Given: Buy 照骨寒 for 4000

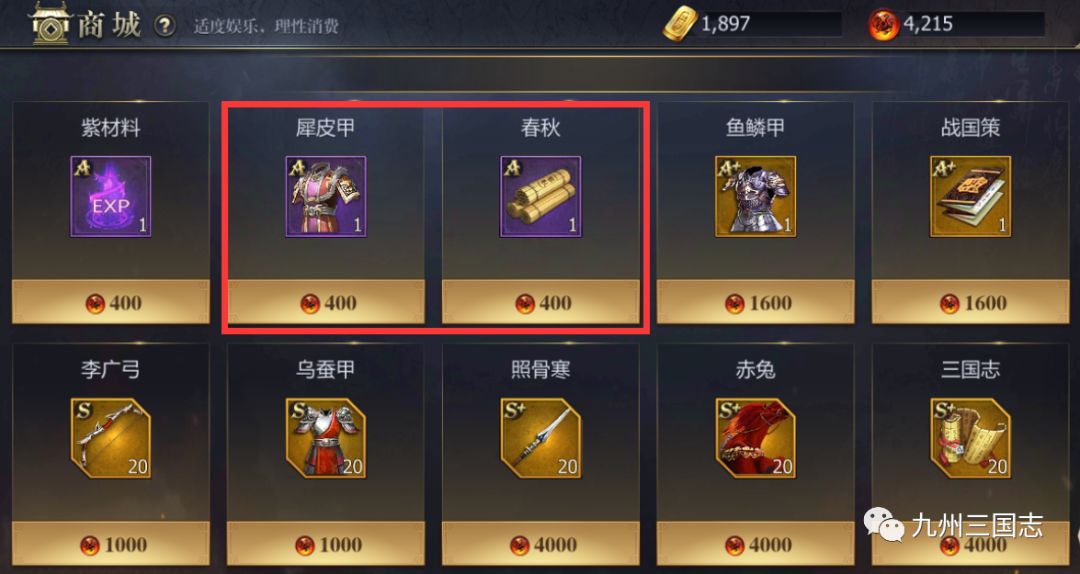Looking at the screenshot, I should click(x=541, y=544).
